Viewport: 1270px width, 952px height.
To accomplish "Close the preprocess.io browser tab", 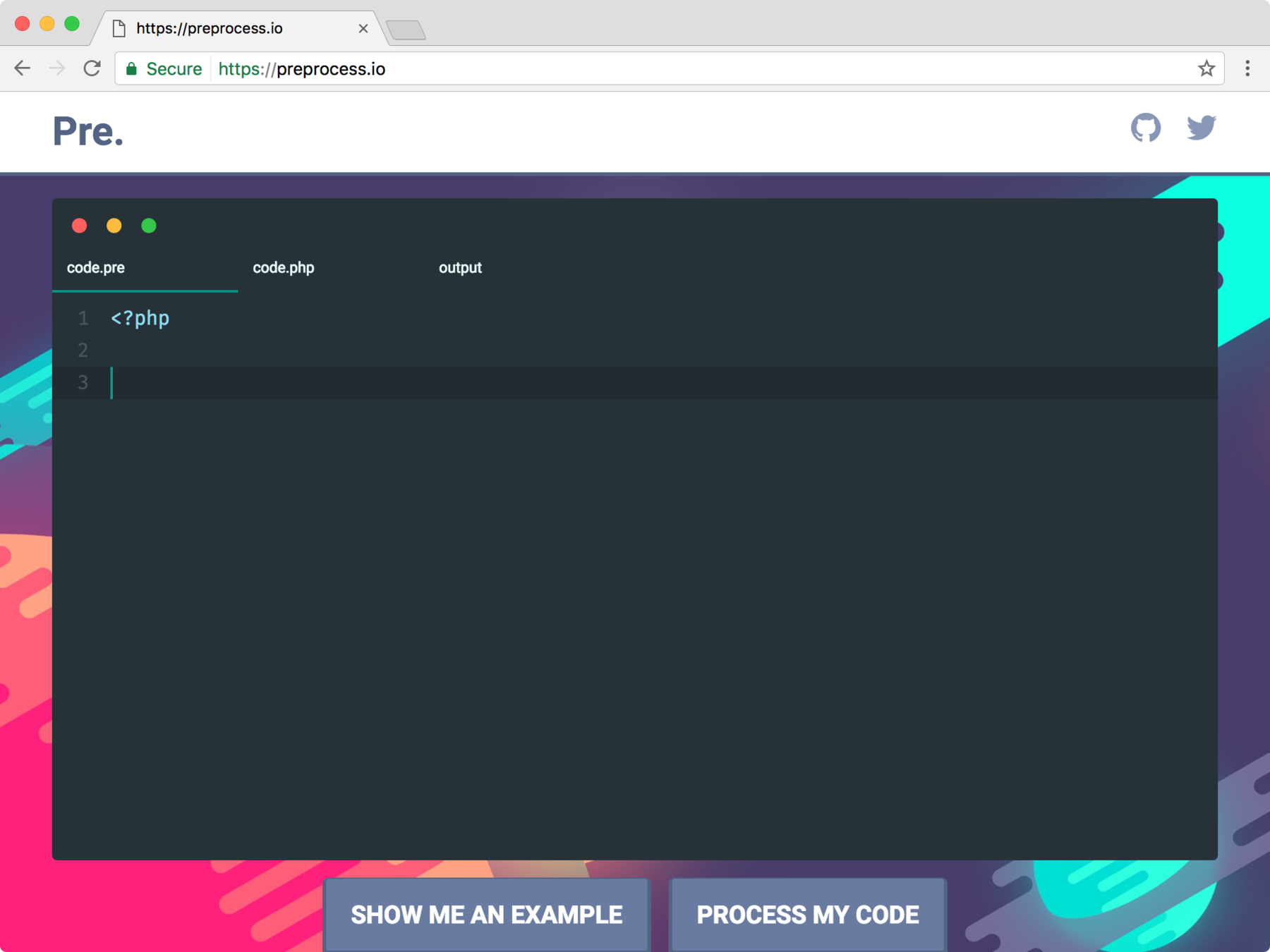I will 363,28.
